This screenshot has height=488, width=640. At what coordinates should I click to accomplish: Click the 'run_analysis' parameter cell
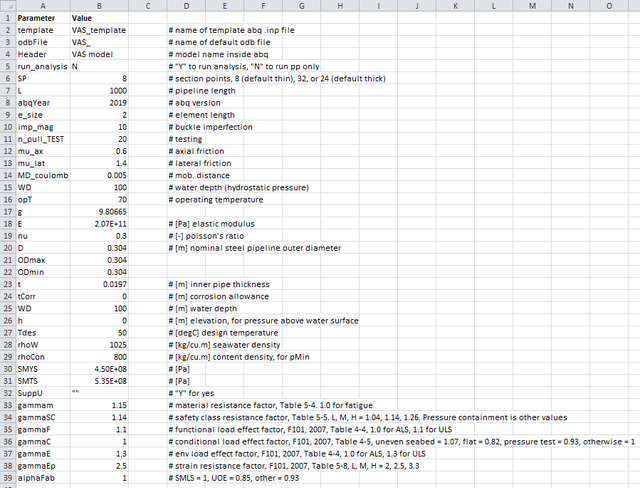coord(43,67)
